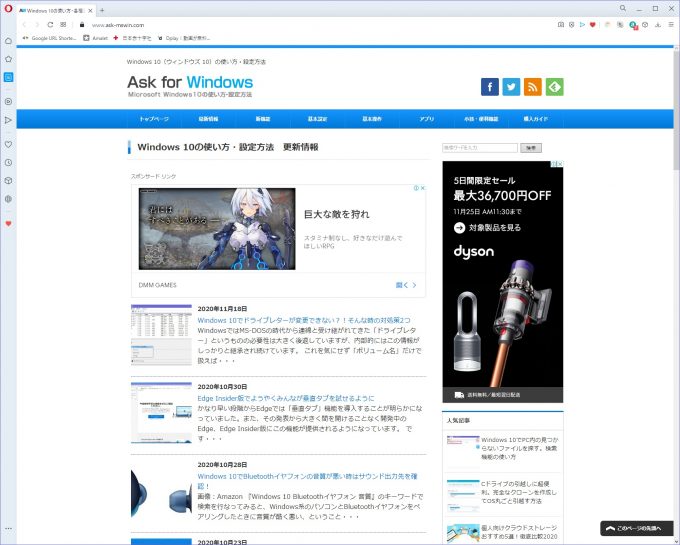Close the DMM GAMES ad with X
This screenshot has width=680, height=545.
click(x=423, y=188)
